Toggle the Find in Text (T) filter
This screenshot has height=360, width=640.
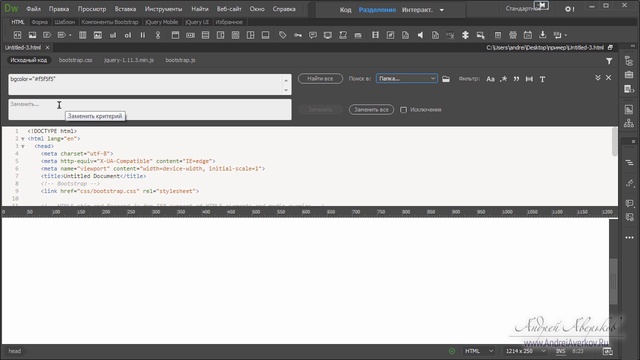click(542, 79)
